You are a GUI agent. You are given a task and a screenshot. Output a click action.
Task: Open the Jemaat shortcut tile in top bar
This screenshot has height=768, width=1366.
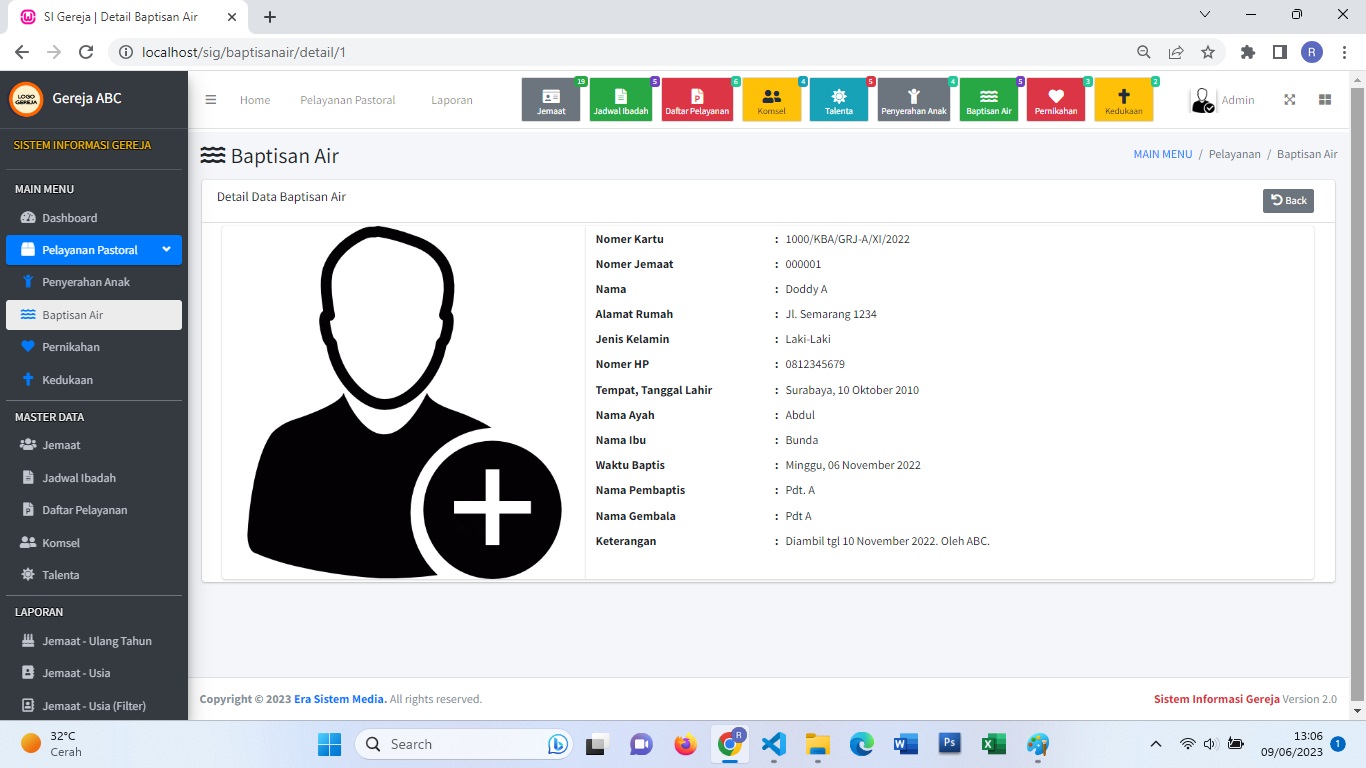coord(551,100)
